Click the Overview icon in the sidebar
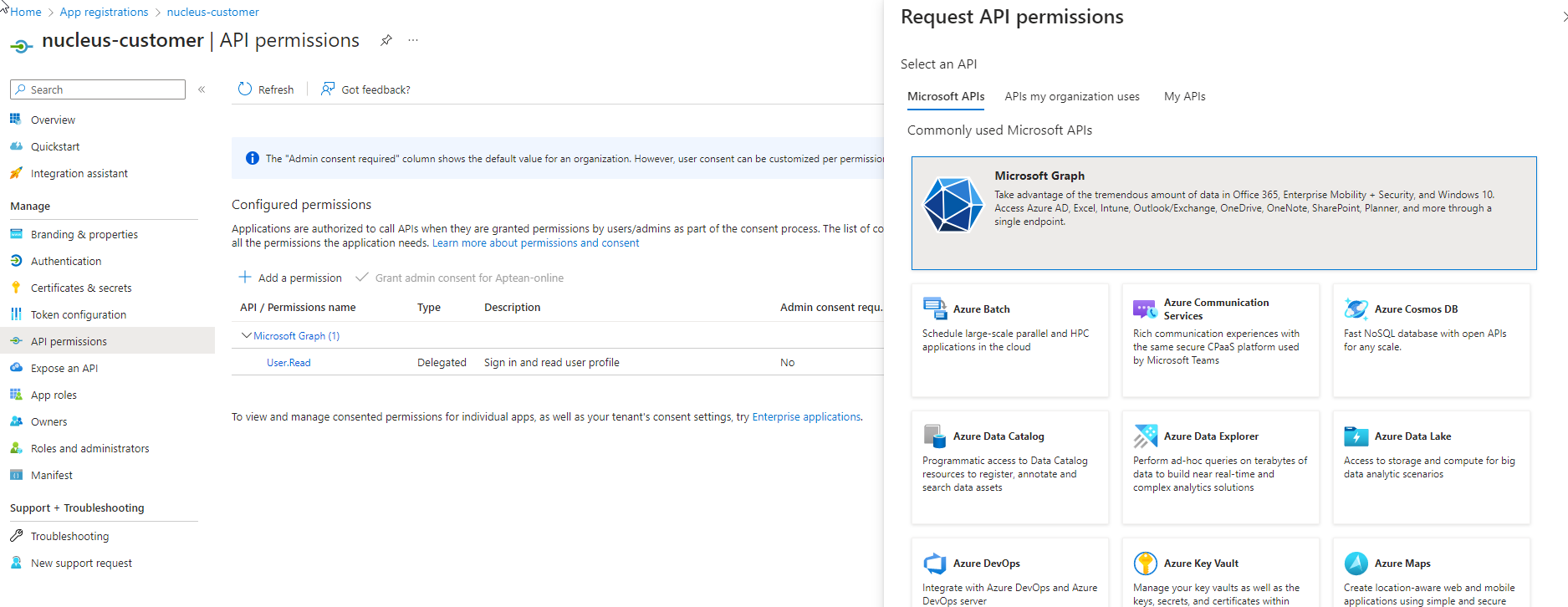This screenshot has width=1568, height=607. (x=16, y=120)
